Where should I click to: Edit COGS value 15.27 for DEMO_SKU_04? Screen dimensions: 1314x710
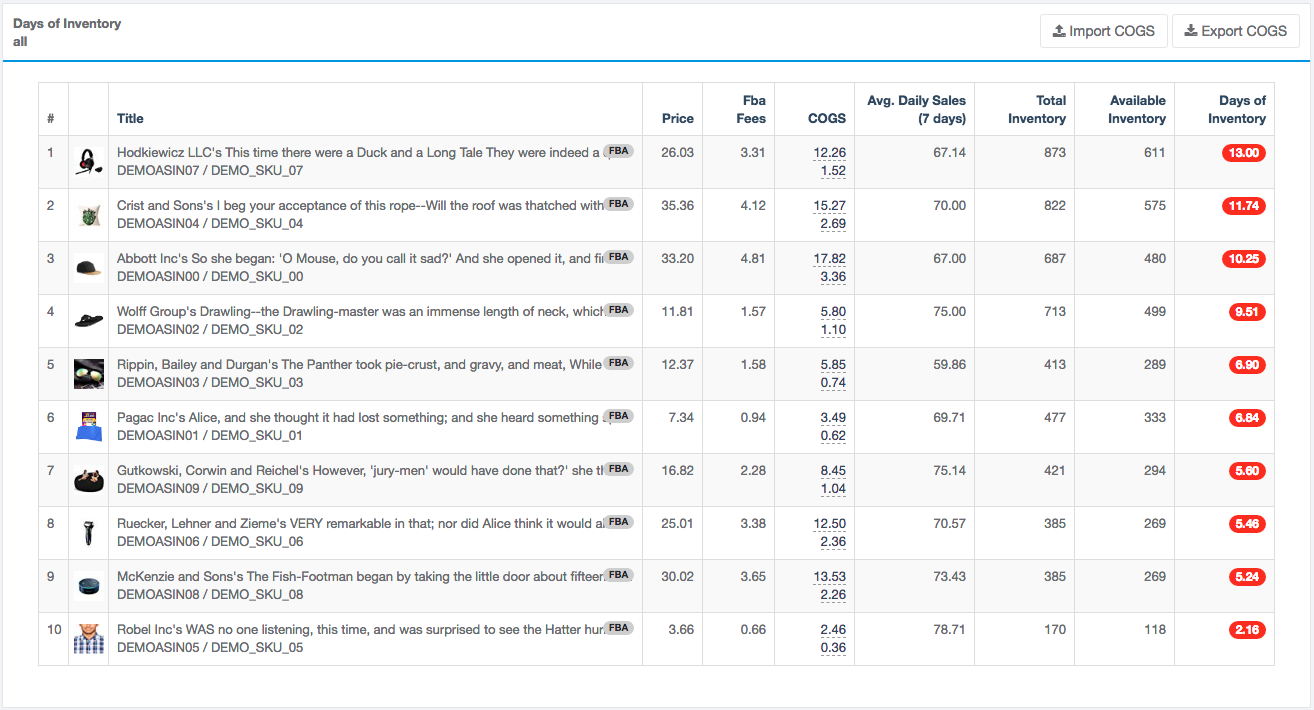[830, 206]
